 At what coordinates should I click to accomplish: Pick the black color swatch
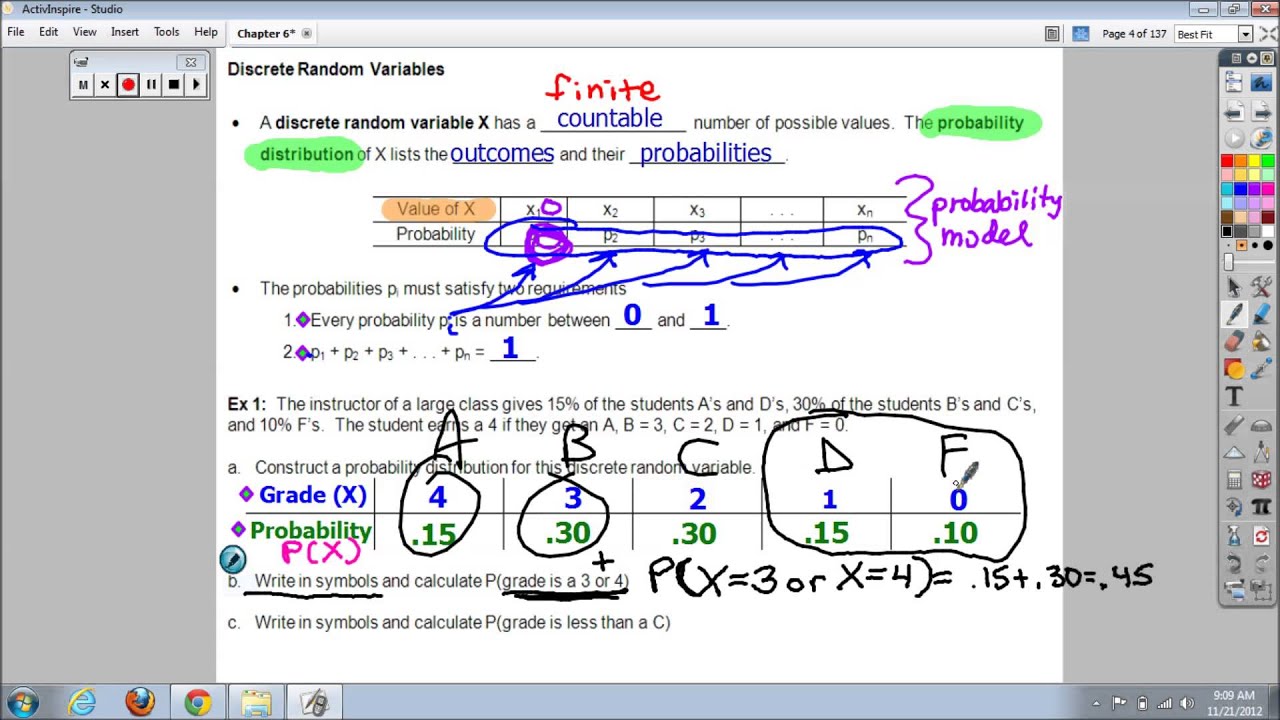(x=1227, y=230)
